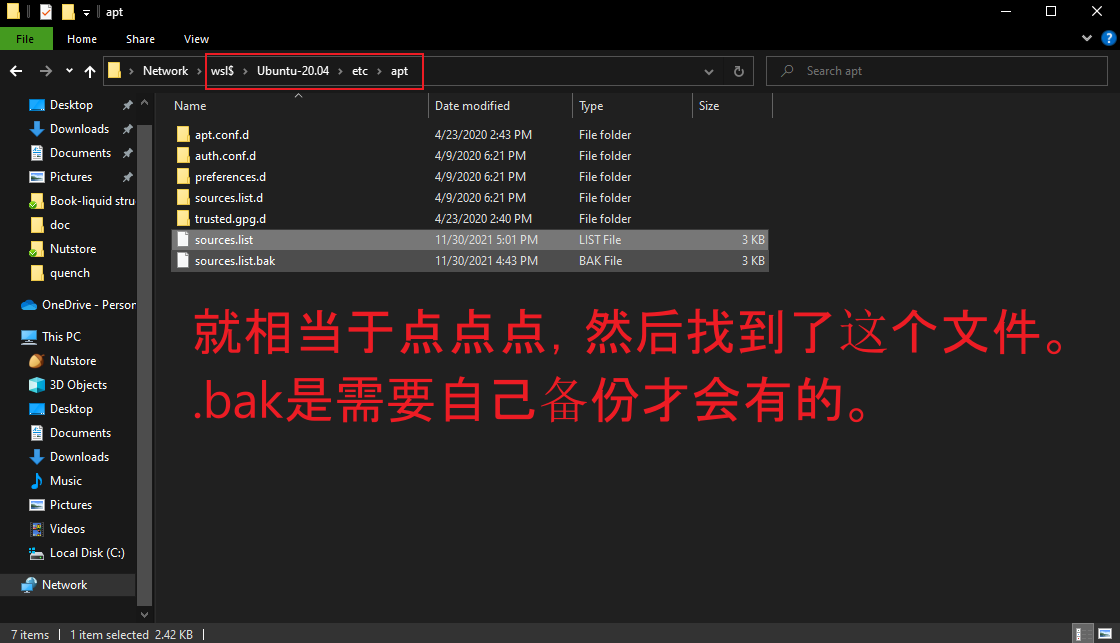This screenshot has width=1120, height=643.
Task: Click the Ubuntu-20.04 breadcrumb segment
Action: pyautogui.click(x=293, y=71)
